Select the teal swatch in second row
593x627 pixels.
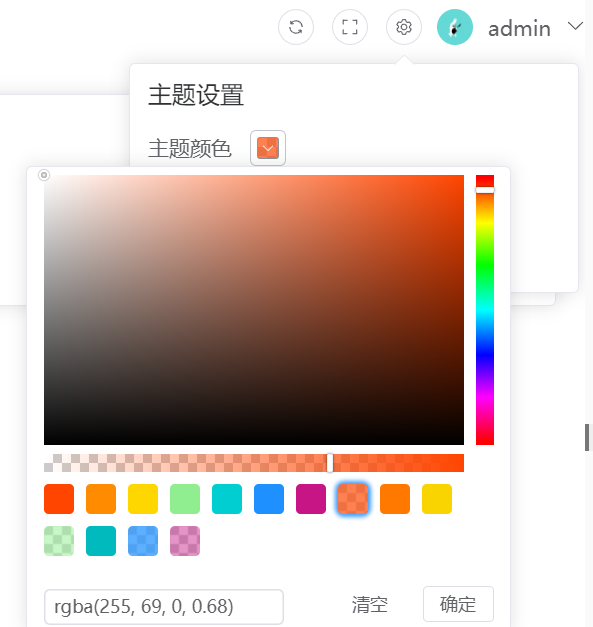[101, 541]
